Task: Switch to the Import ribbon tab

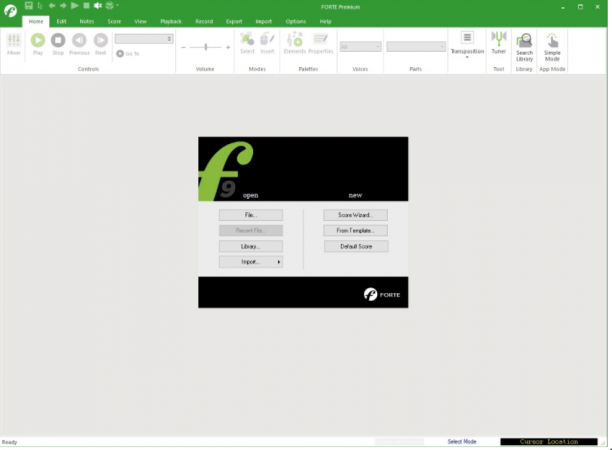Action: (x=264, y=21)
